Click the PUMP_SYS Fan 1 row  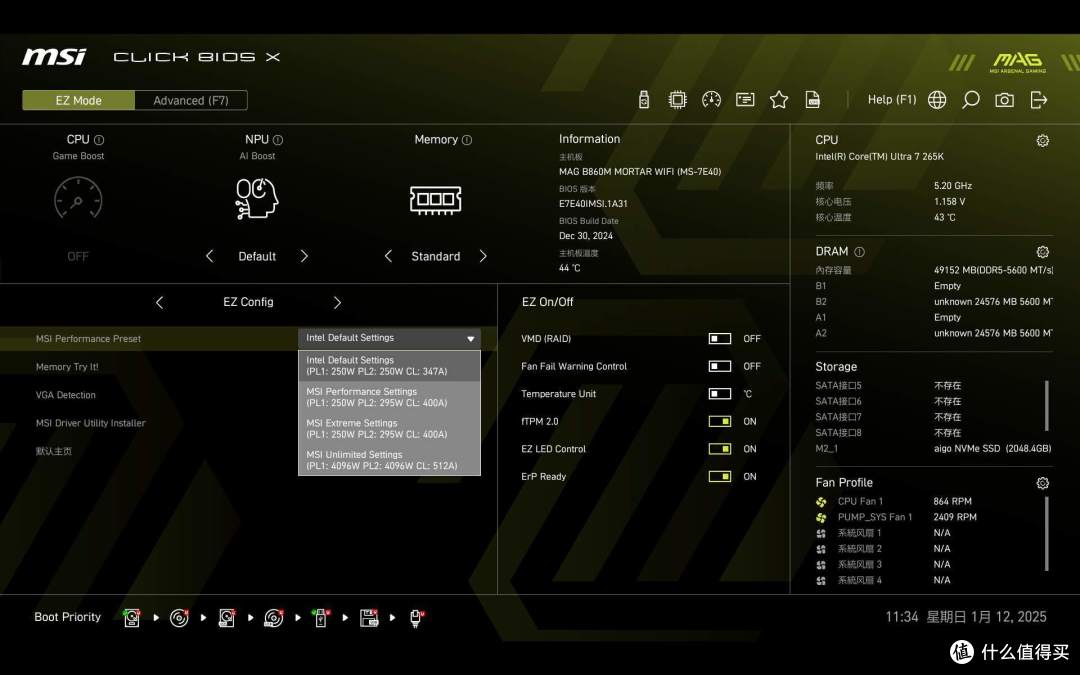click(x=896, y=517)
